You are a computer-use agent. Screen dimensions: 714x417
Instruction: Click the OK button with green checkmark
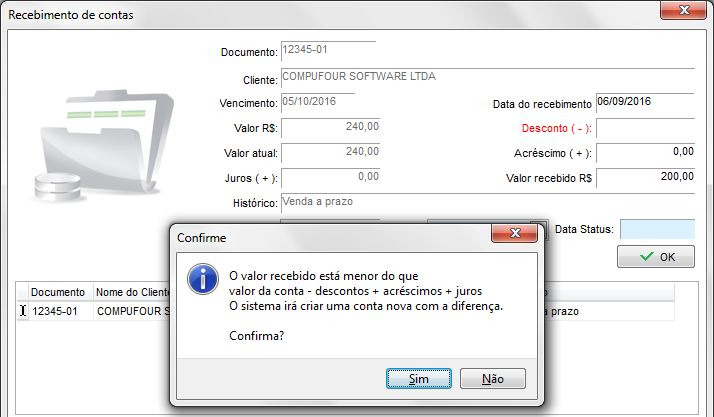(656, 257)
